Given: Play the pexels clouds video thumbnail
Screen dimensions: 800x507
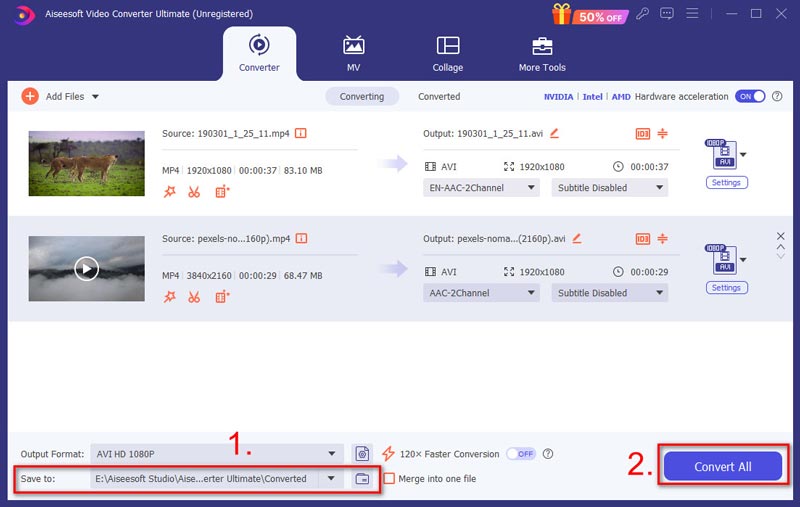Looking at the screenshot, I should point(87,268).
